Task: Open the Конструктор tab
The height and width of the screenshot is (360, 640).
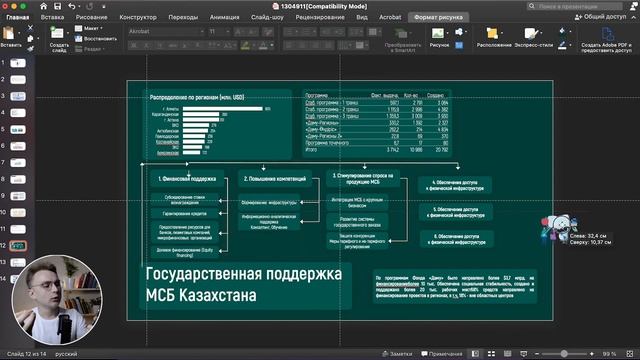Action: click(x=138, y=17)
